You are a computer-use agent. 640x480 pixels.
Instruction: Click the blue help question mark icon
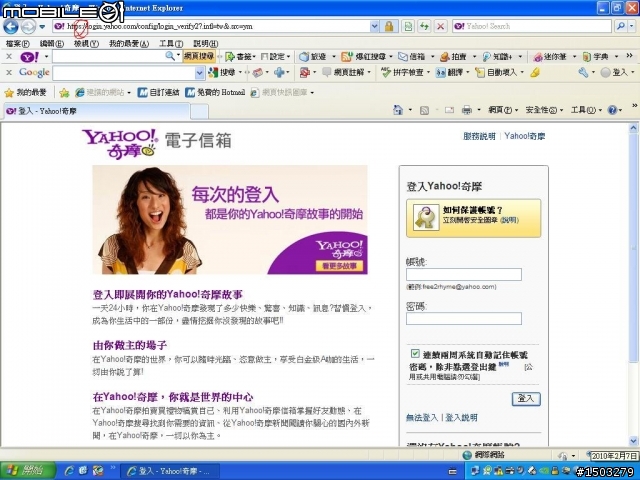pos(612,110)
